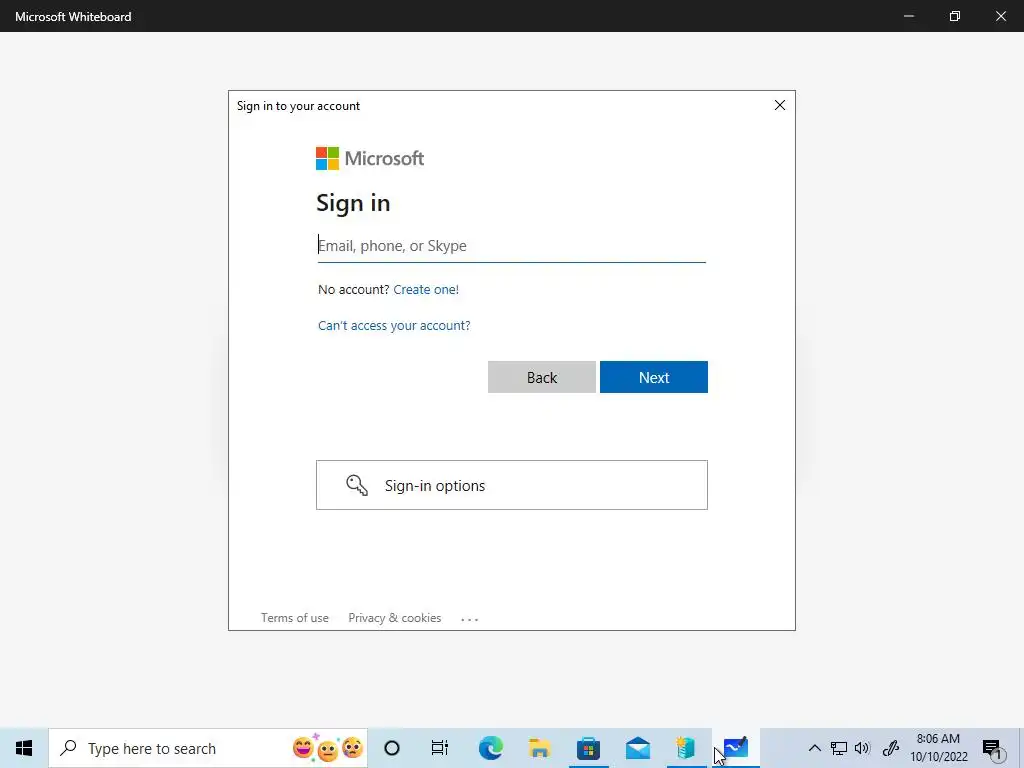Click the taskbar search box

tap(208, 748)
